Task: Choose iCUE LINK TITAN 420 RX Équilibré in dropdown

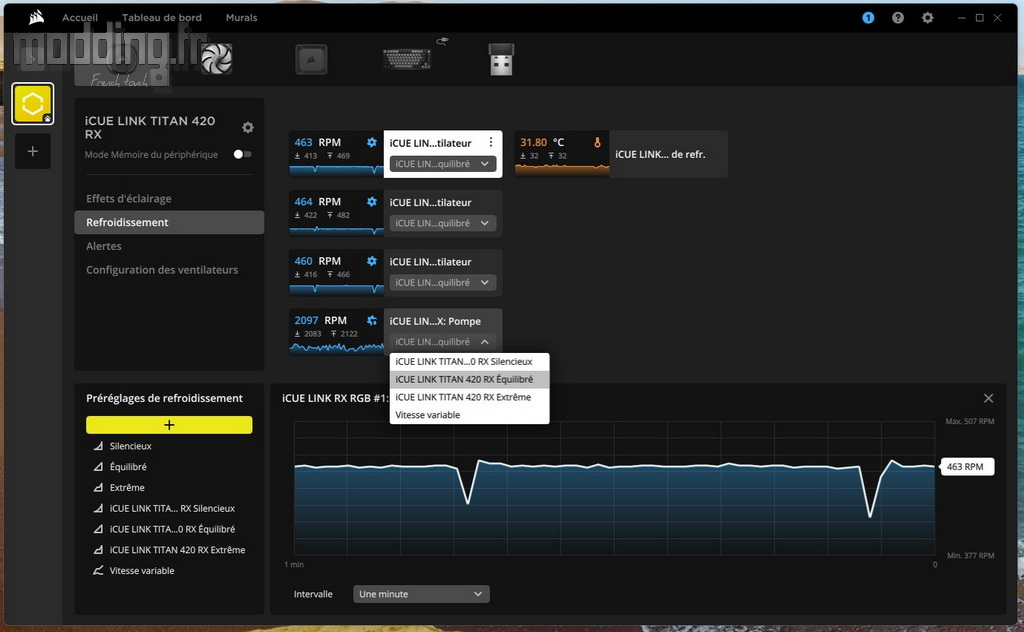Action: pyautogui.click(x=469, y=379)
